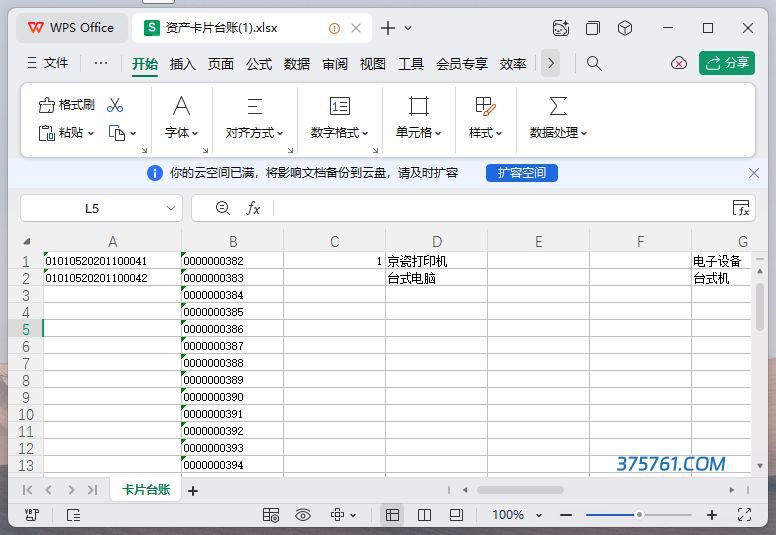The height and width of the screenshot is (535, 776).
Task: Click the scissors Cut icon
Action: click(x=115, y=105)
